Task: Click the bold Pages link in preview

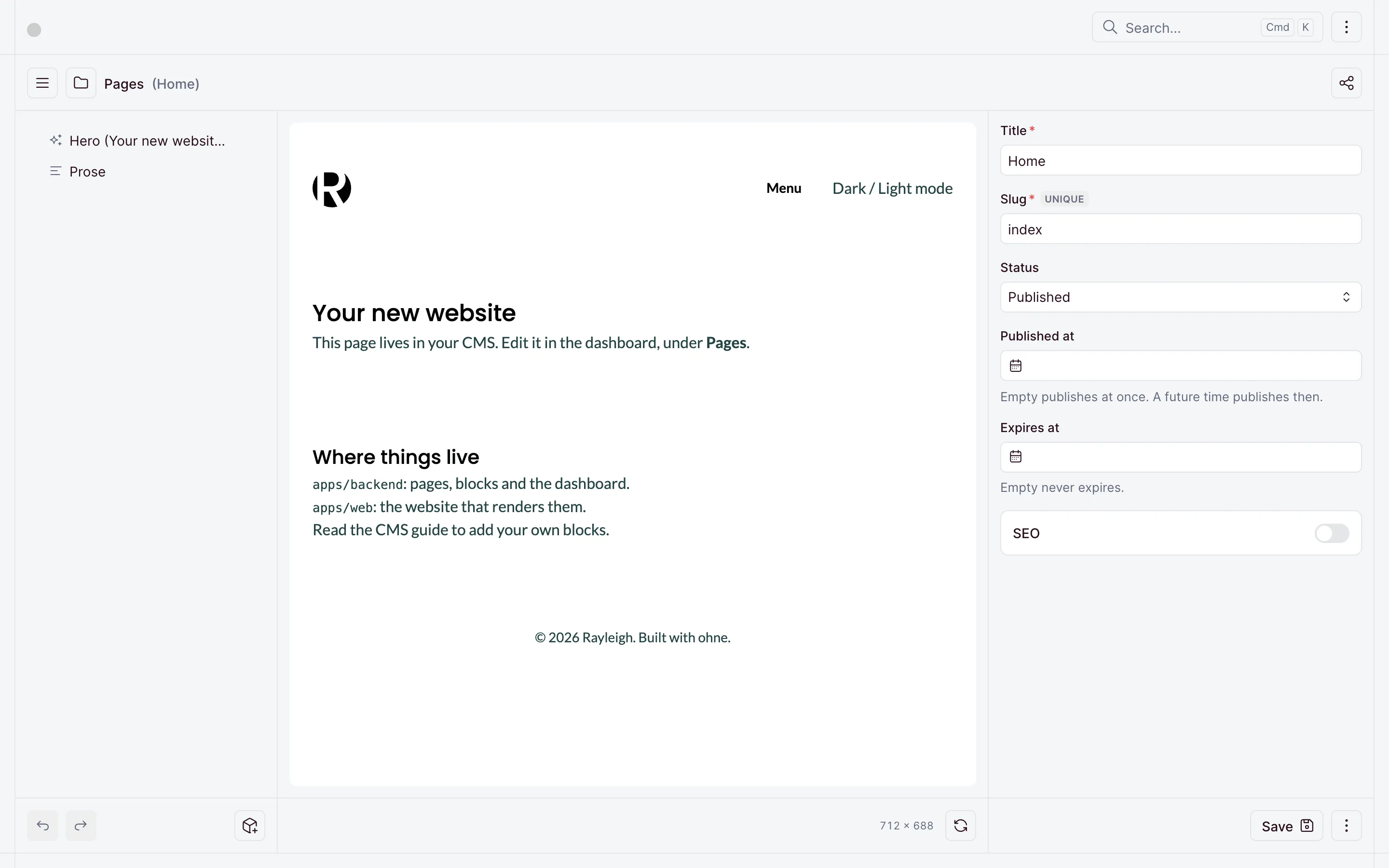Action: tap(726, 343)
